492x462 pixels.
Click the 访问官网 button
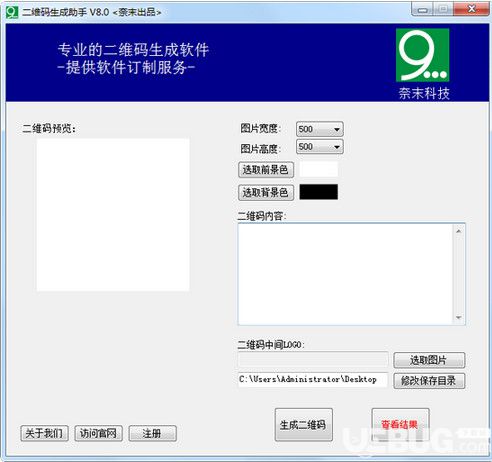coord(98,433)
